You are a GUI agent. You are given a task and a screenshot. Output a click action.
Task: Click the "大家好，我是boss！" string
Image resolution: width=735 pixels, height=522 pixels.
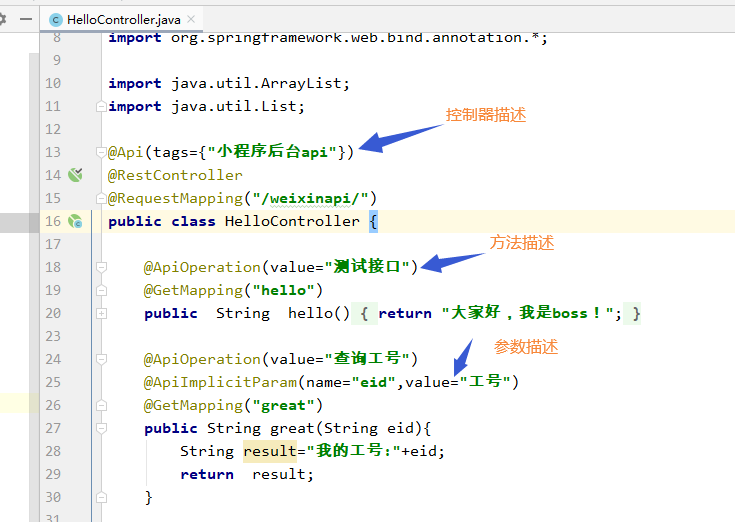528,313
